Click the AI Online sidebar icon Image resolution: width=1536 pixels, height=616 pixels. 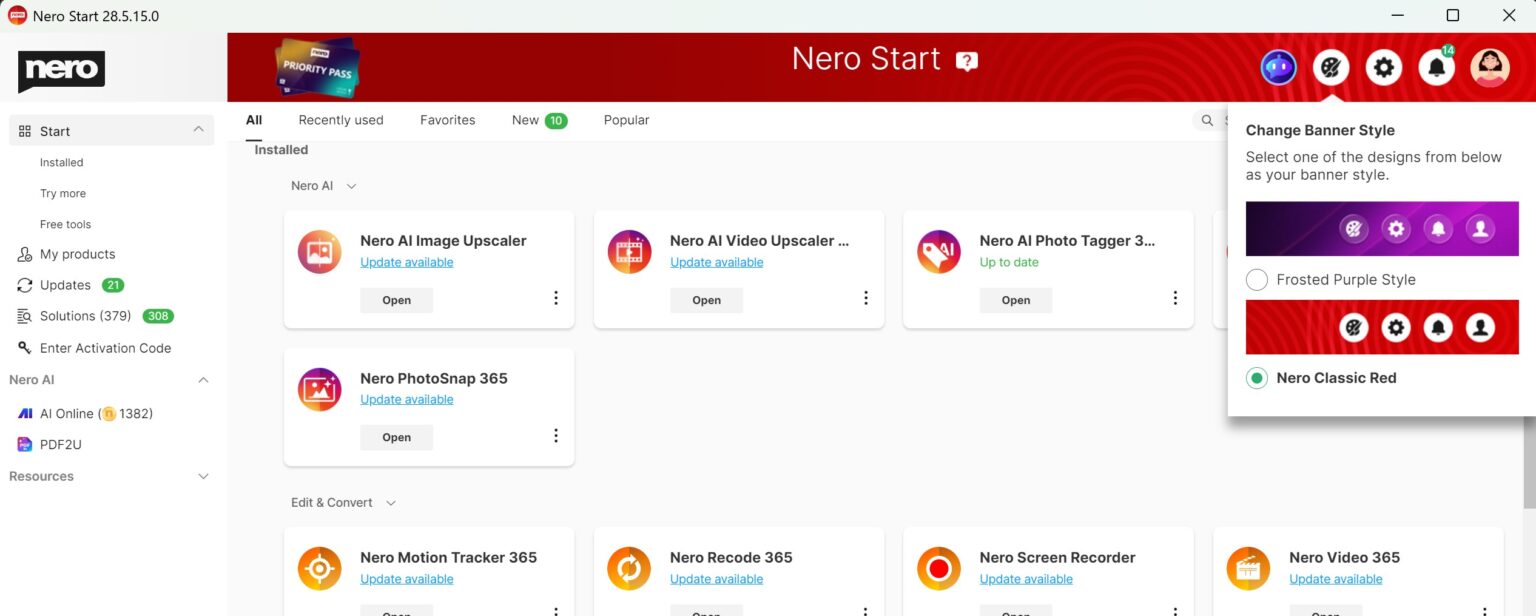(24, 413)
